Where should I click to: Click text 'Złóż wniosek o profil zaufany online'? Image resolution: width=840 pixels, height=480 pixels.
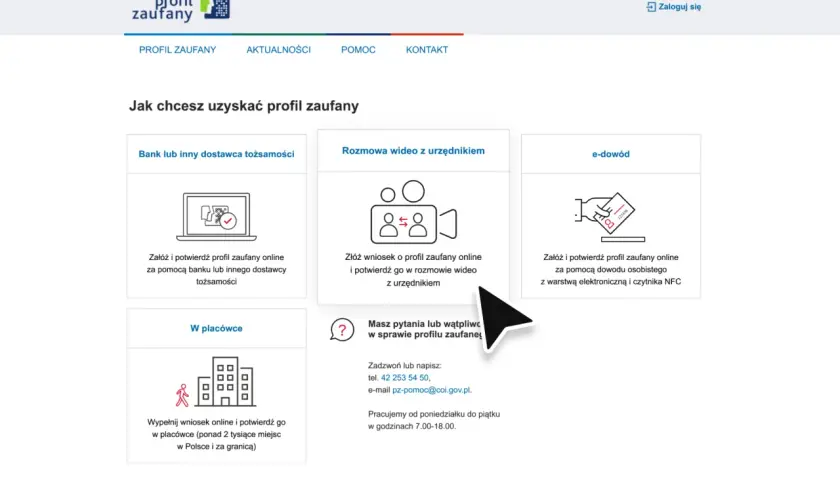413,257
